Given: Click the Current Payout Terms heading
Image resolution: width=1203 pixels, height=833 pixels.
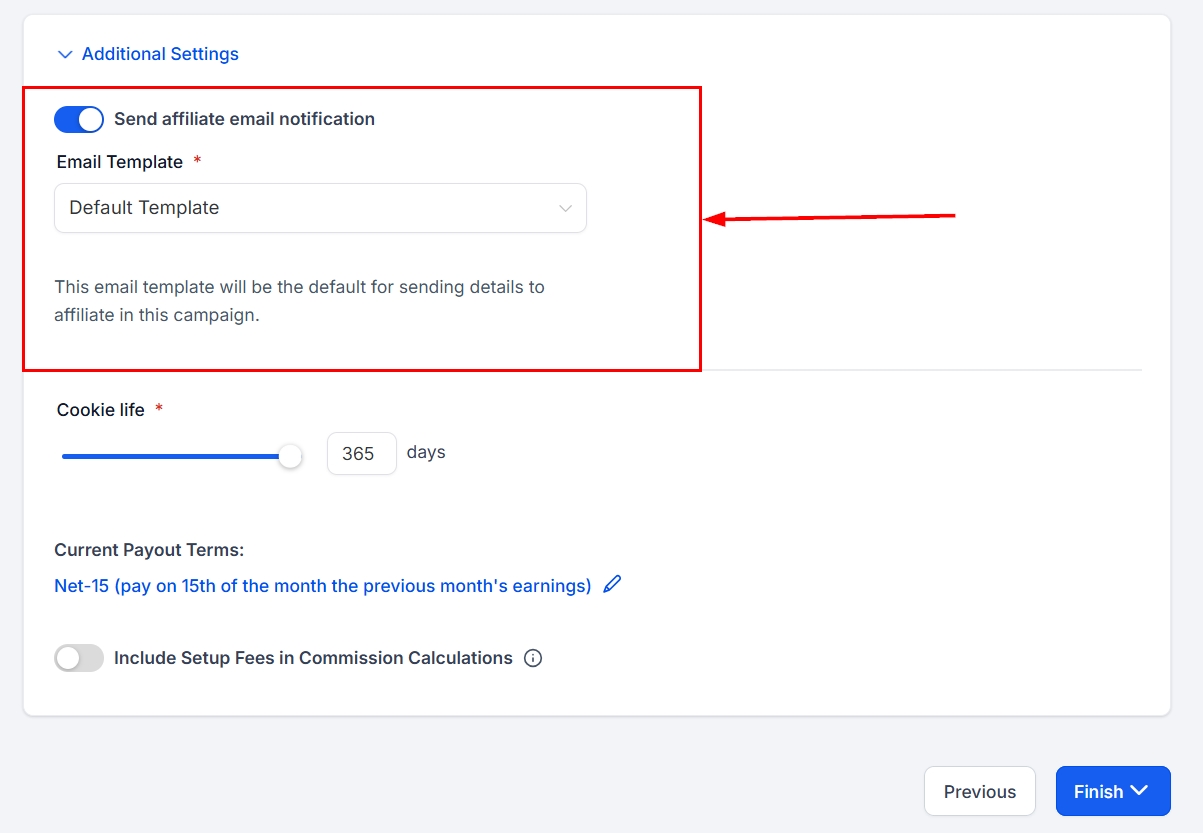Looking at the screenshot, I should click(x=149, y=550).
